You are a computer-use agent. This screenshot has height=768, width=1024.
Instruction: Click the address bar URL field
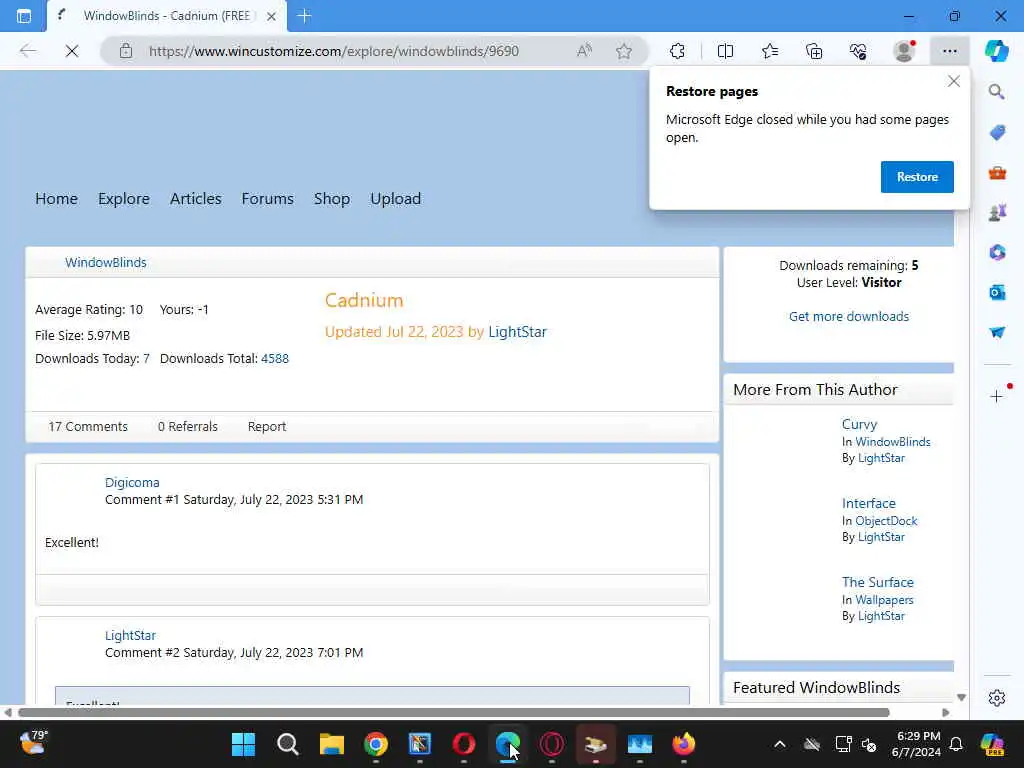[x=334, y=51]
